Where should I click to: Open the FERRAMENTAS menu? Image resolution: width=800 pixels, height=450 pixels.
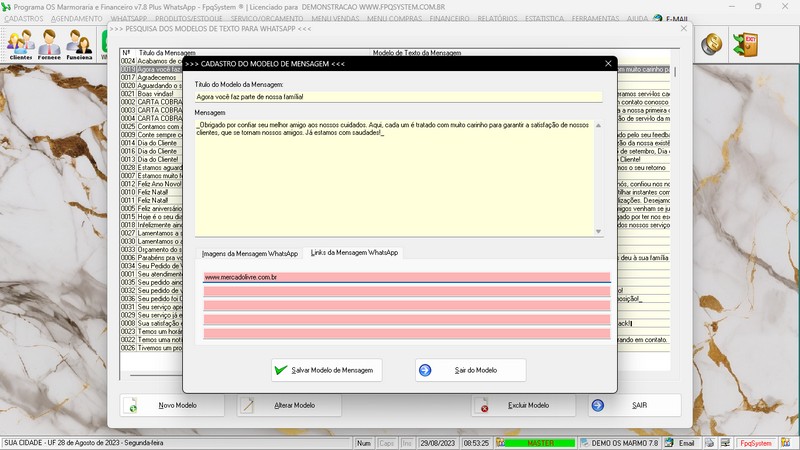pyautogui.click(x=595, y=18)
